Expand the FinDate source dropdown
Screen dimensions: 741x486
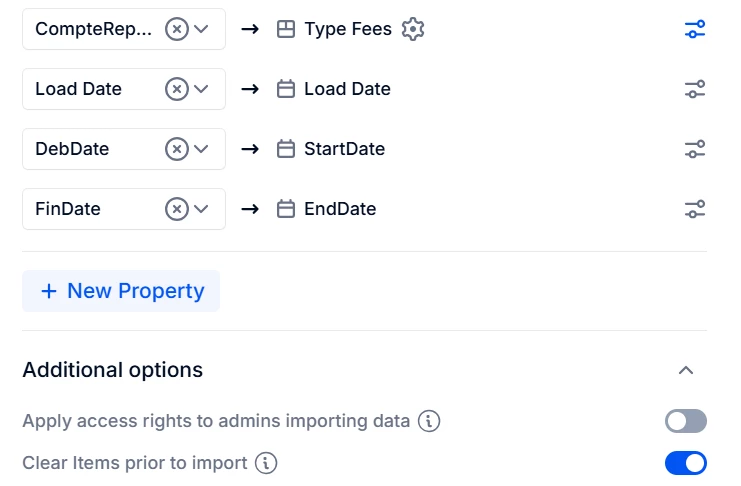click(202, 209)
